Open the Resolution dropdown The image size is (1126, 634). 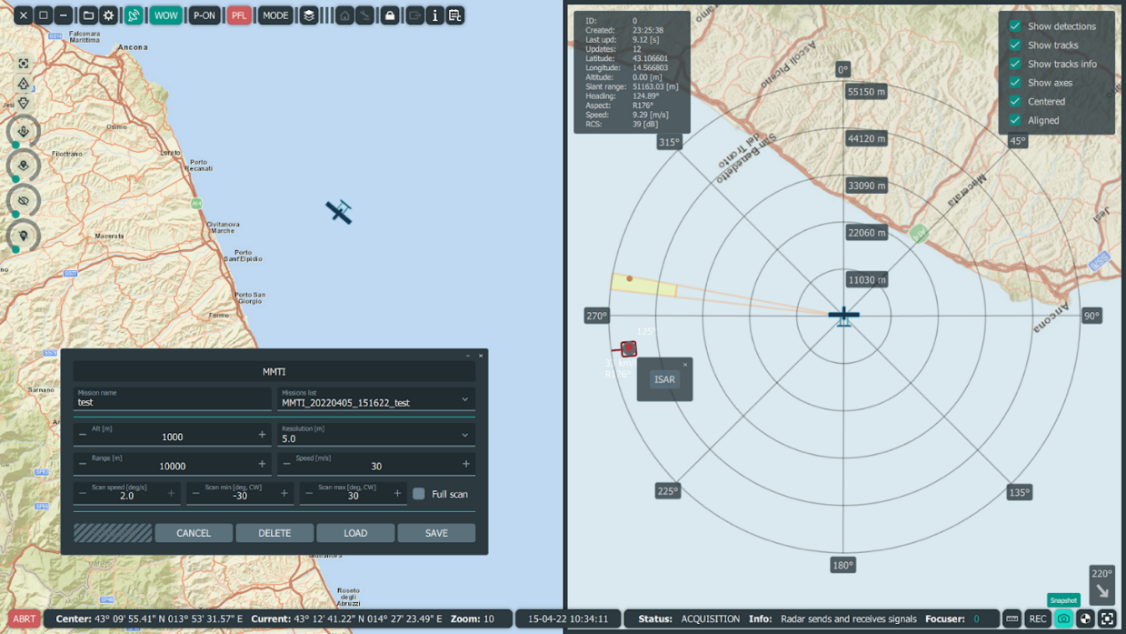[466, 435]
